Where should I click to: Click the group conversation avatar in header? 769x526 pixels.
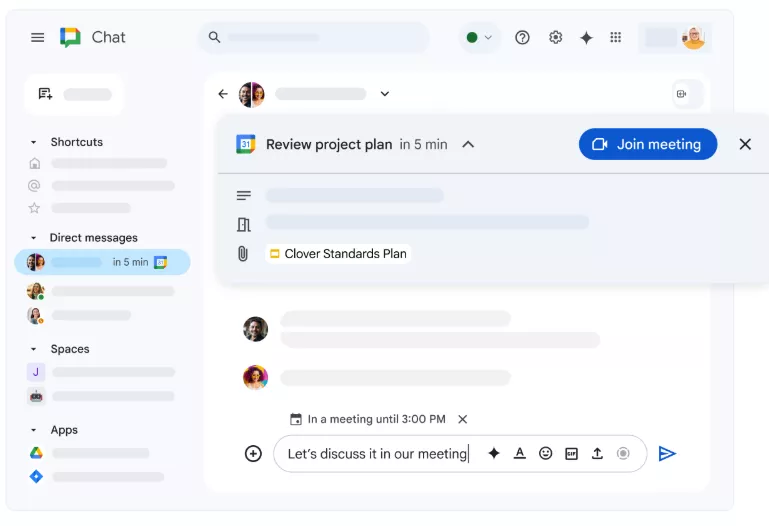coord(252,94)
